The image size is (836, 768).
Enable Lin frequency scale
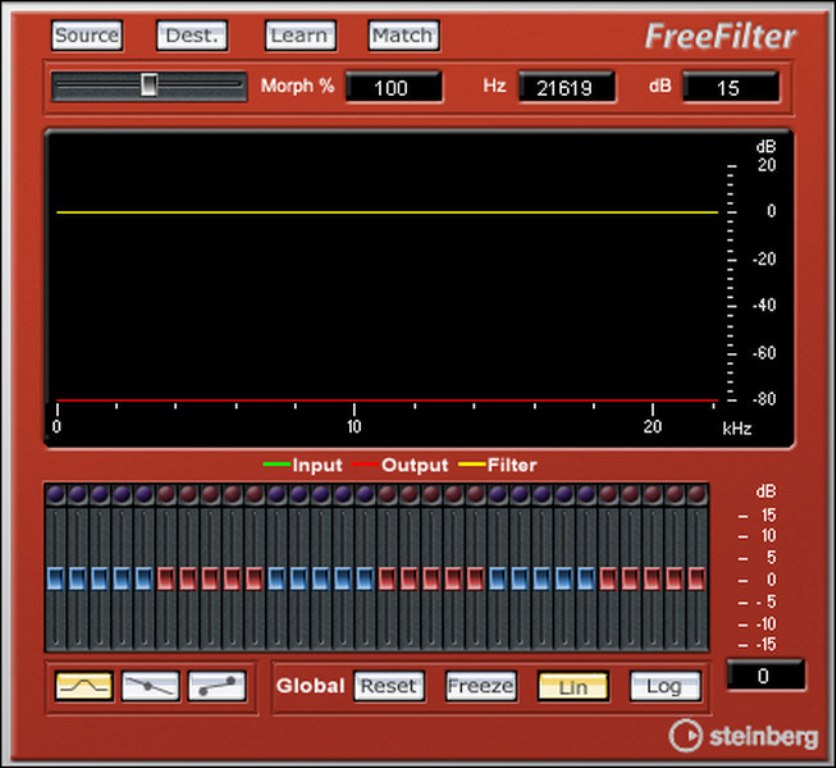click(x=573, y=686)
